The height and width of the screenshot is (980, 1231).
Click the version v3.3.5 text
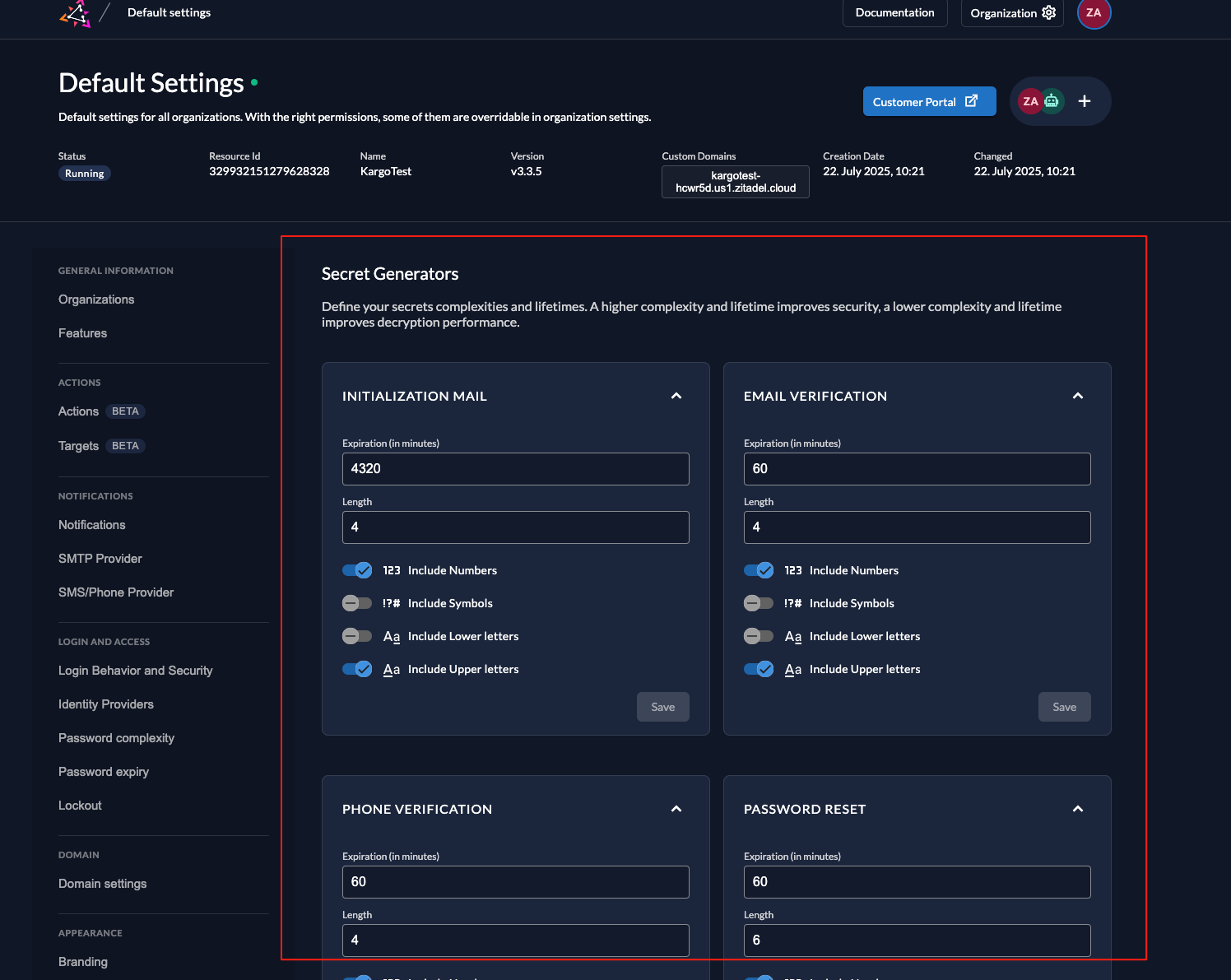click(527, 171)
